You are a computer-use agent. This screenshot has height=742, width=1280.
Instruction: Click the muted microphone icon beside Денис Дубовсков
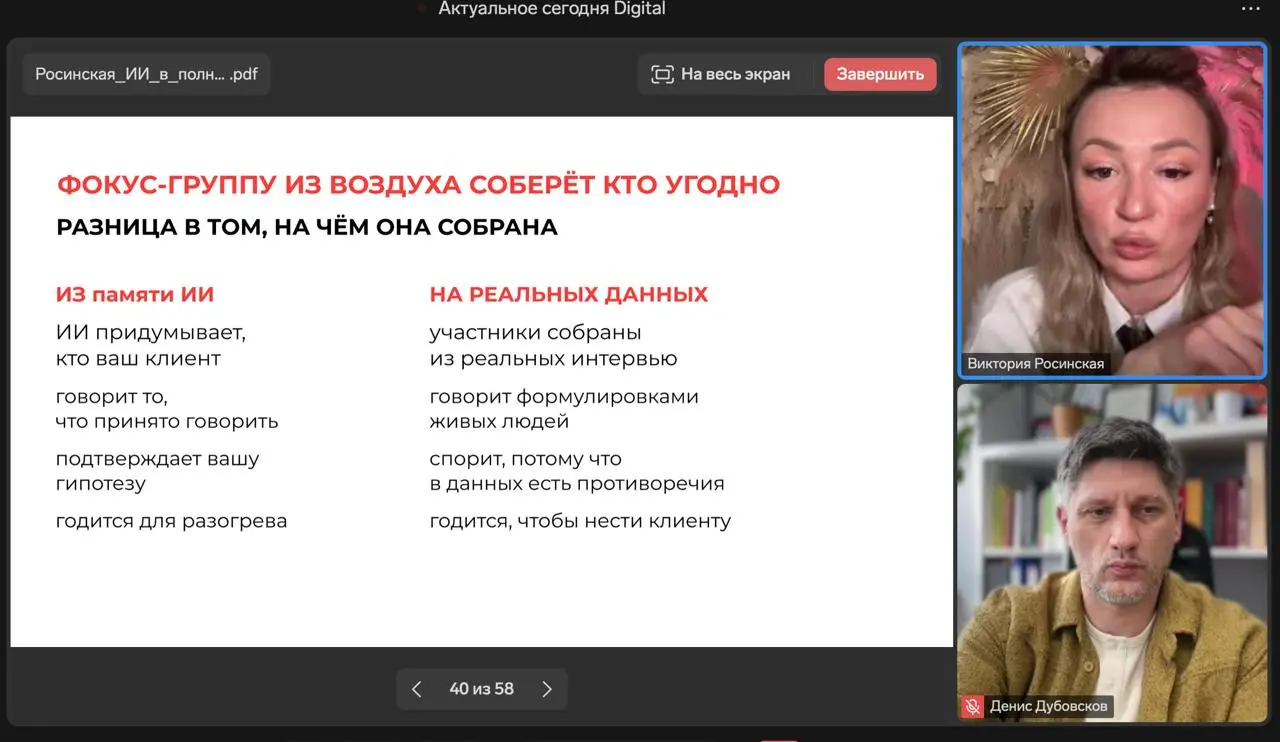[972, 706]
